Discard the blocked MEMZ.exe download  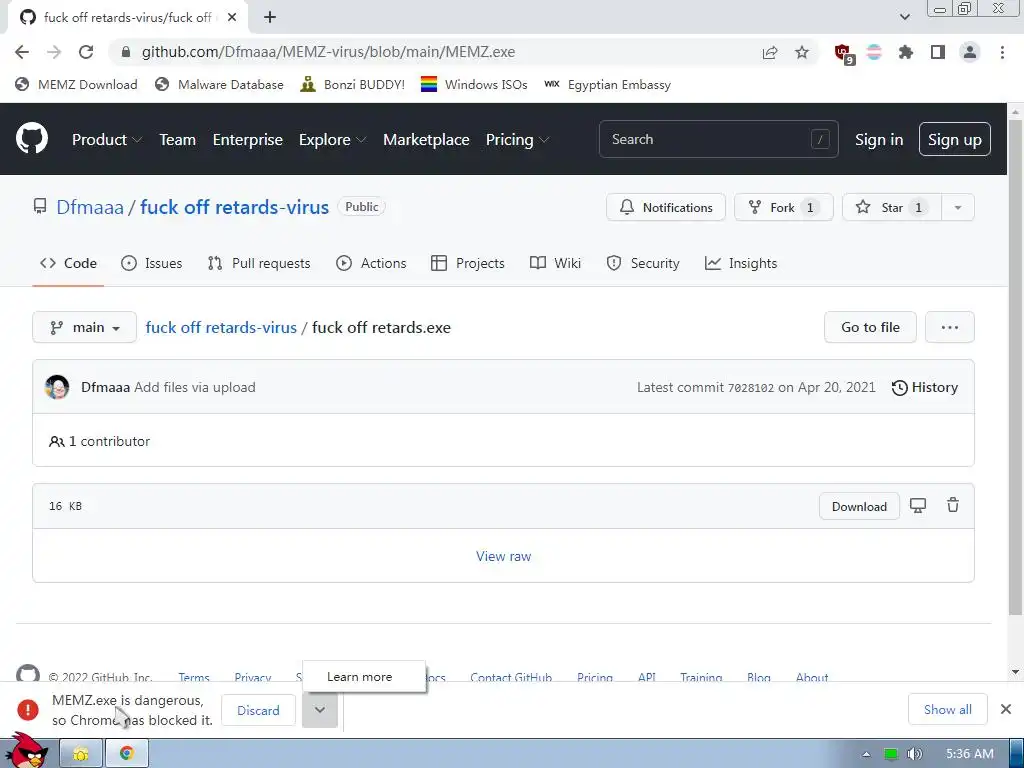[258, 710]
